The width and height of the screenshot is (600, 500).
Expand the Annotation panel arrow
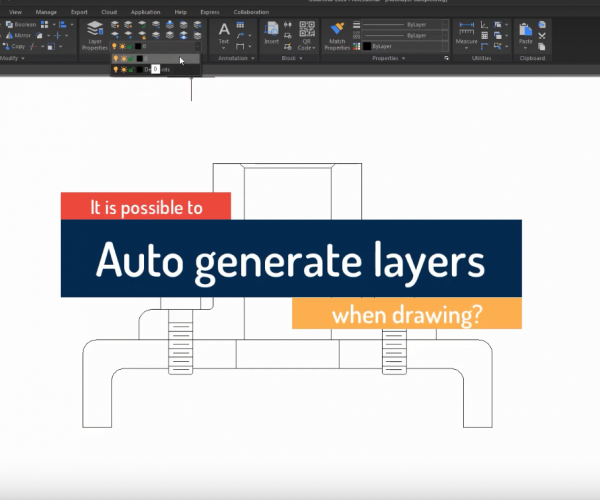[253, 58]
